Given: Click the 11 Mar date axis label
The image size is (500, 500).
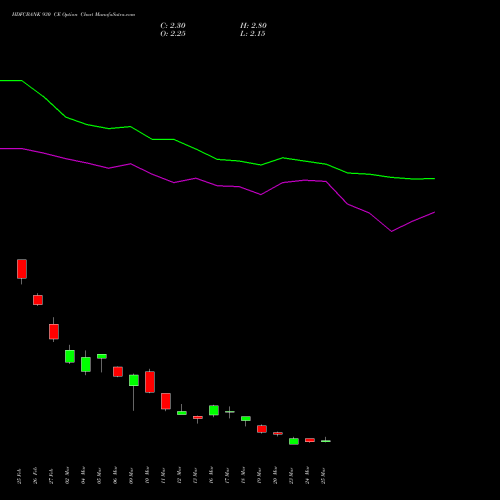Looking at the screenshot, I should point(163,475).
